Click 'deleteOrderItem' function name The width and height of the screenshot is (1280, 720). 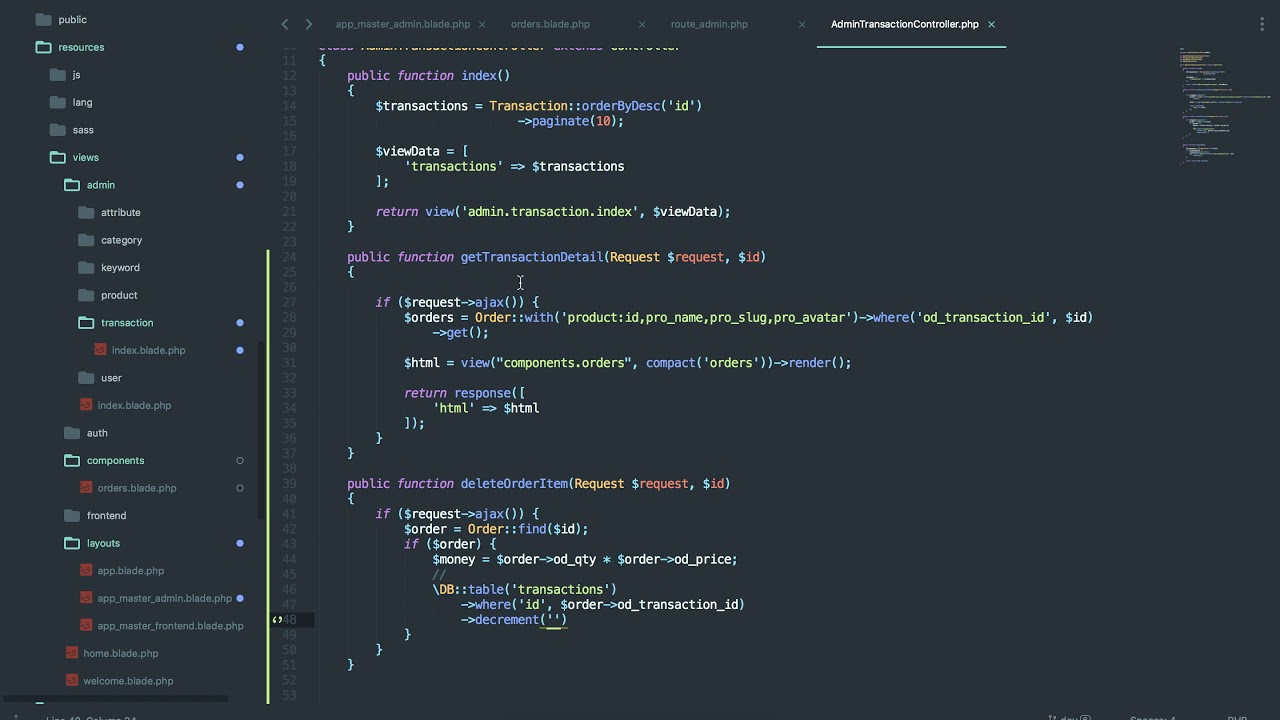[514, 484]
